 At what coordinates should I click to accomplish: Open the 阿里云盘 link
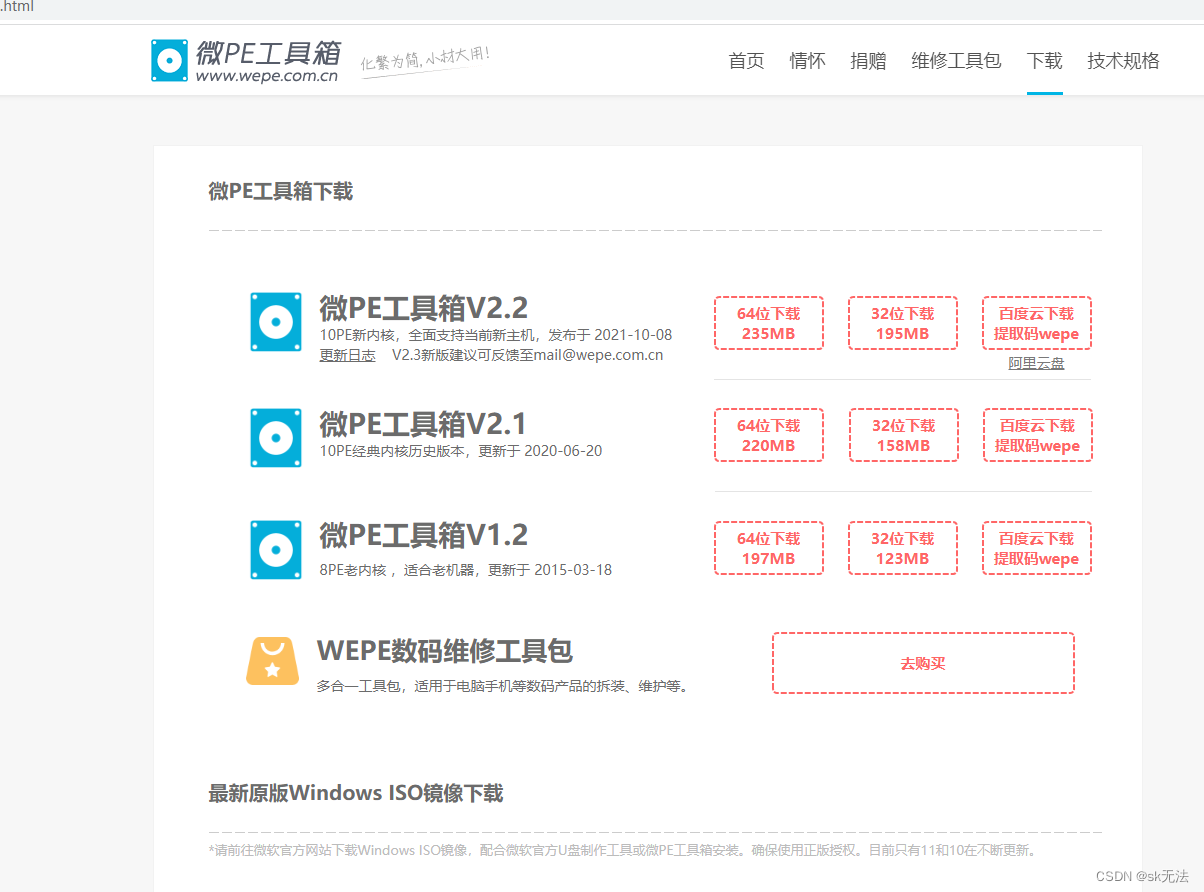coord(1036,363)
